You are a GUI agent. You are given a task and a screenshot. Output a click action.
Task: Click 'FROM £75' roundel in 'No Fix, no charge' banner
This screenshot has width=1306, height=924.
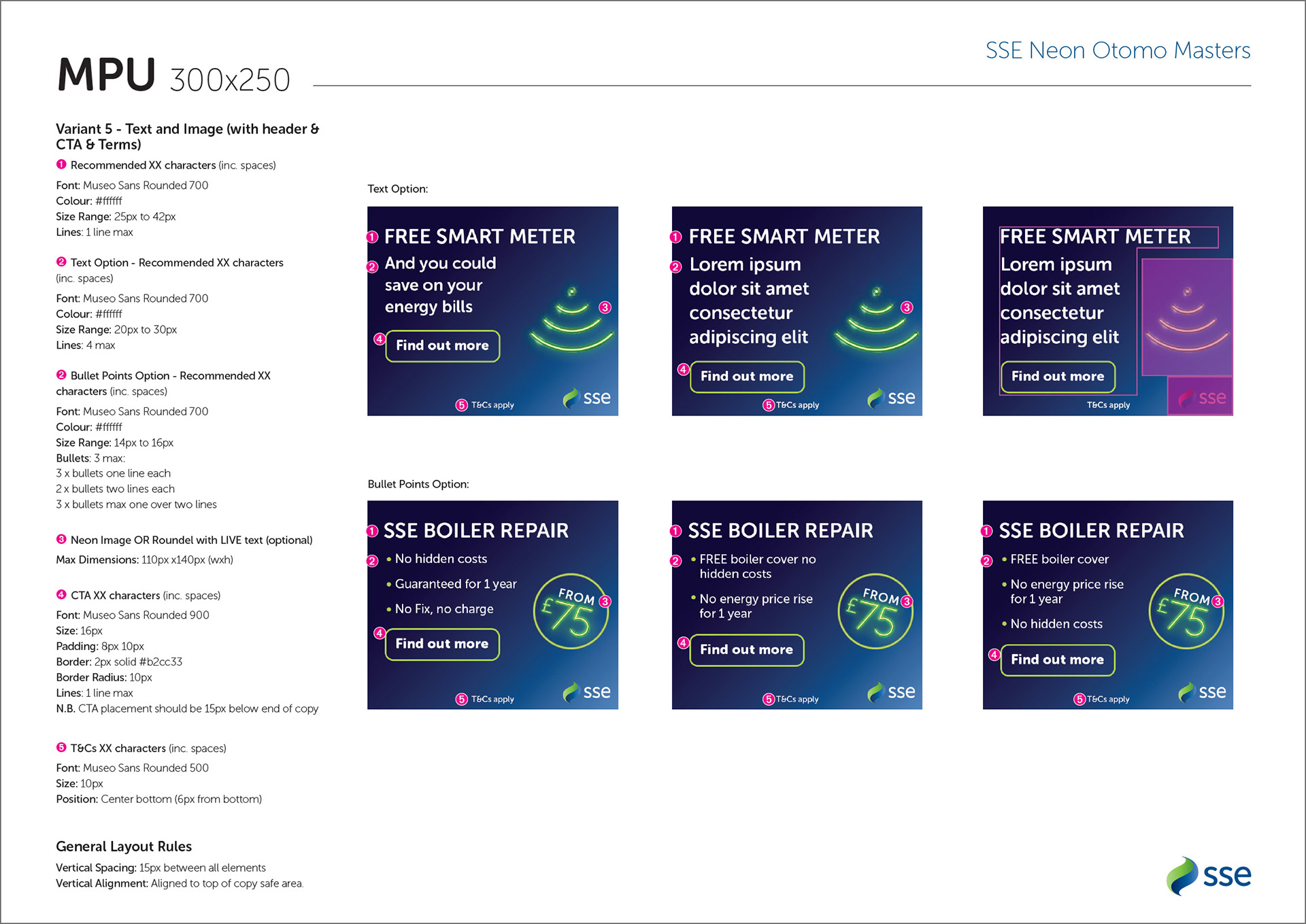point(571,611)
